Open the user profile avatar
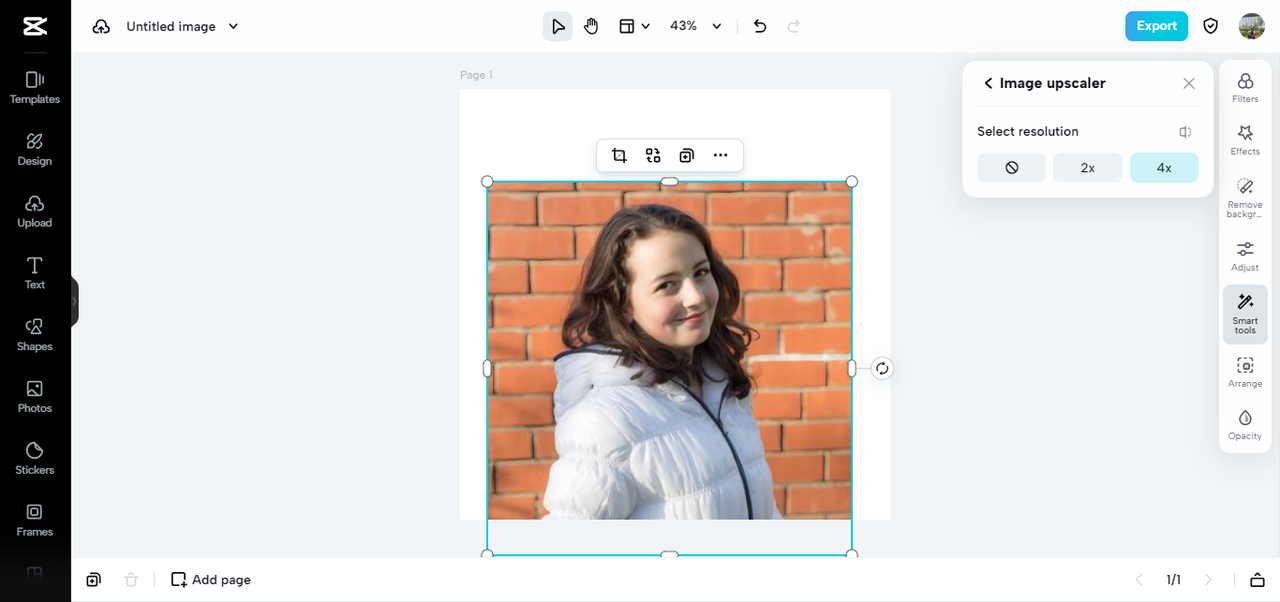Image resolution: width=1280 pixels, height=602 pixels. (x=1252, y=26)
